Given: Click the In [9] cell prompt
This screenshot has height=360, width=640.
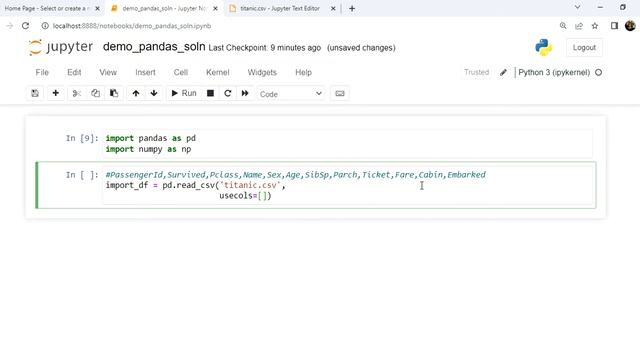Looking at the screenshot, I should pos(82,138).
